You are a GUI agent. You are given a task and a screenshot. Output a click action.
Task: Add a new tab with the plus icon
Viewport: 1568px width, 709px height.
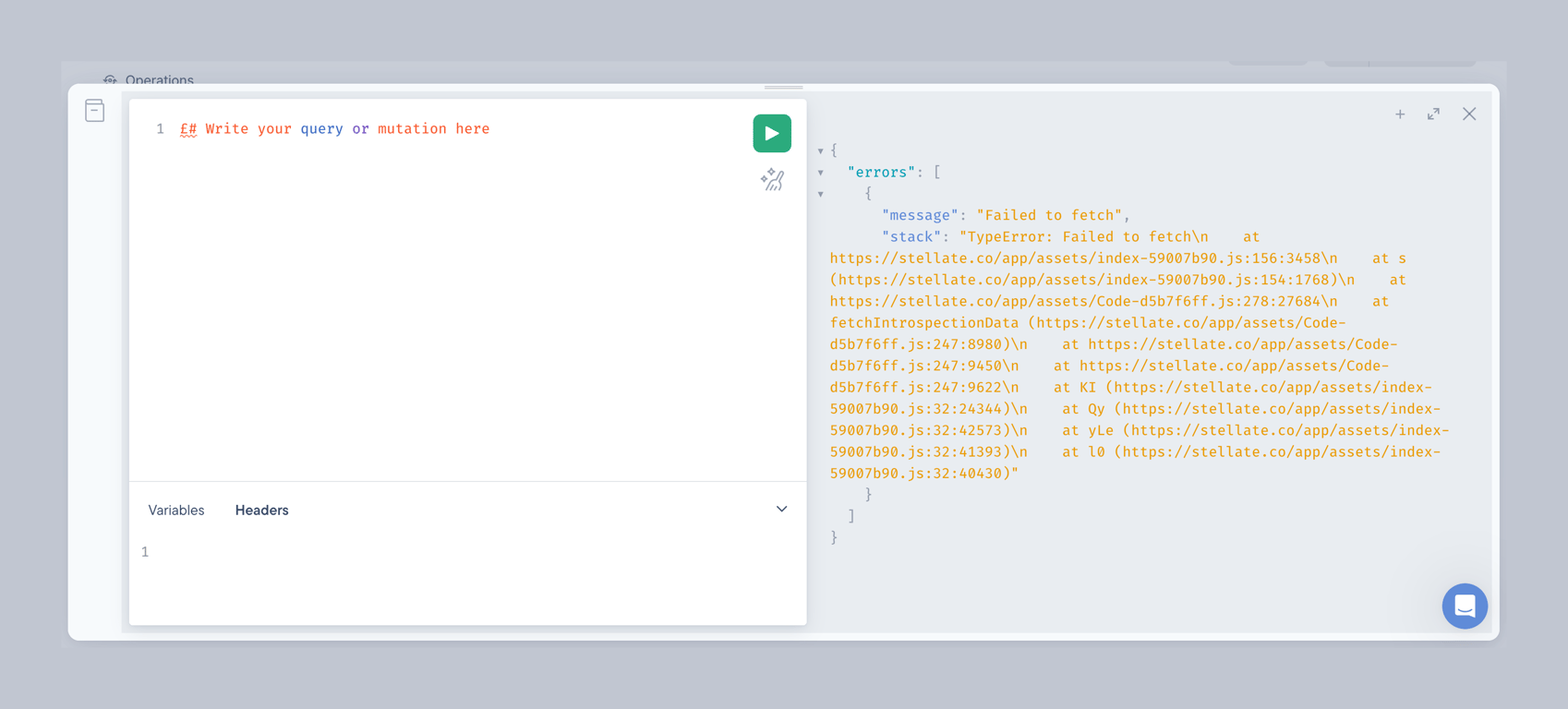[1400, 114]
